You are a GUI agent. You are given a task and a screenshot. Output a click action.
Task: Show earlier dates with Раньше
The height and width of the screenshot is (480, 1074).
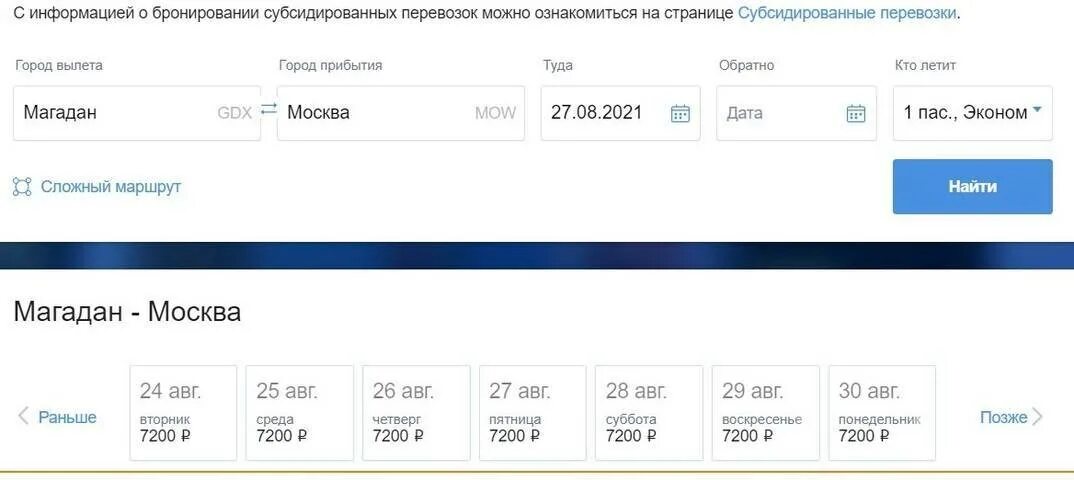click(x=67, y=417)
